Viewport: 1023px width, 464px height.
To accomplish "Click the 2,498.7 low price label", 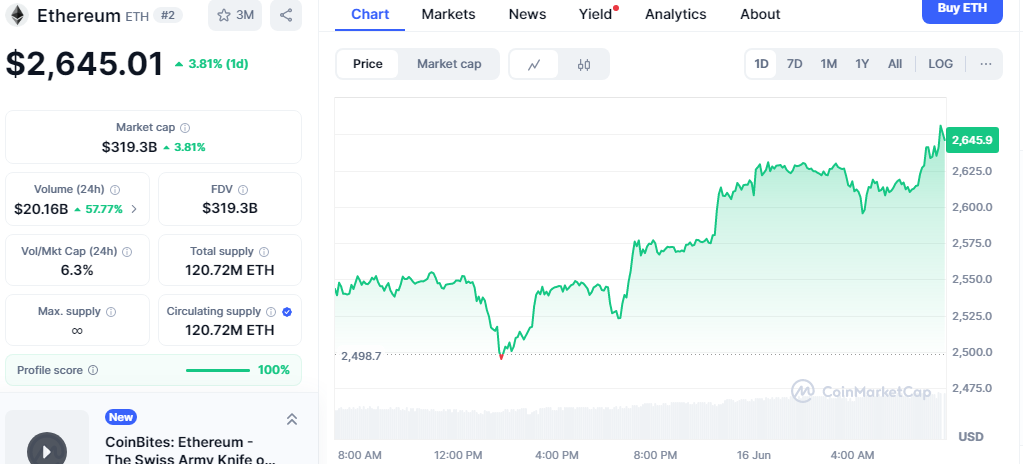I will 361,356.
